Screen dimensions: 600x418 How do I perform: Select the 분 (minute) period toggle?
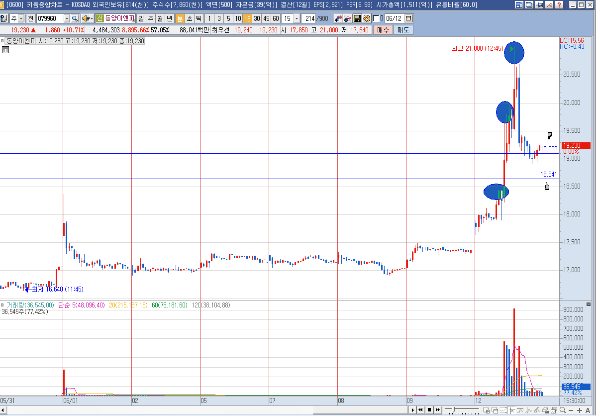(180, 18)
